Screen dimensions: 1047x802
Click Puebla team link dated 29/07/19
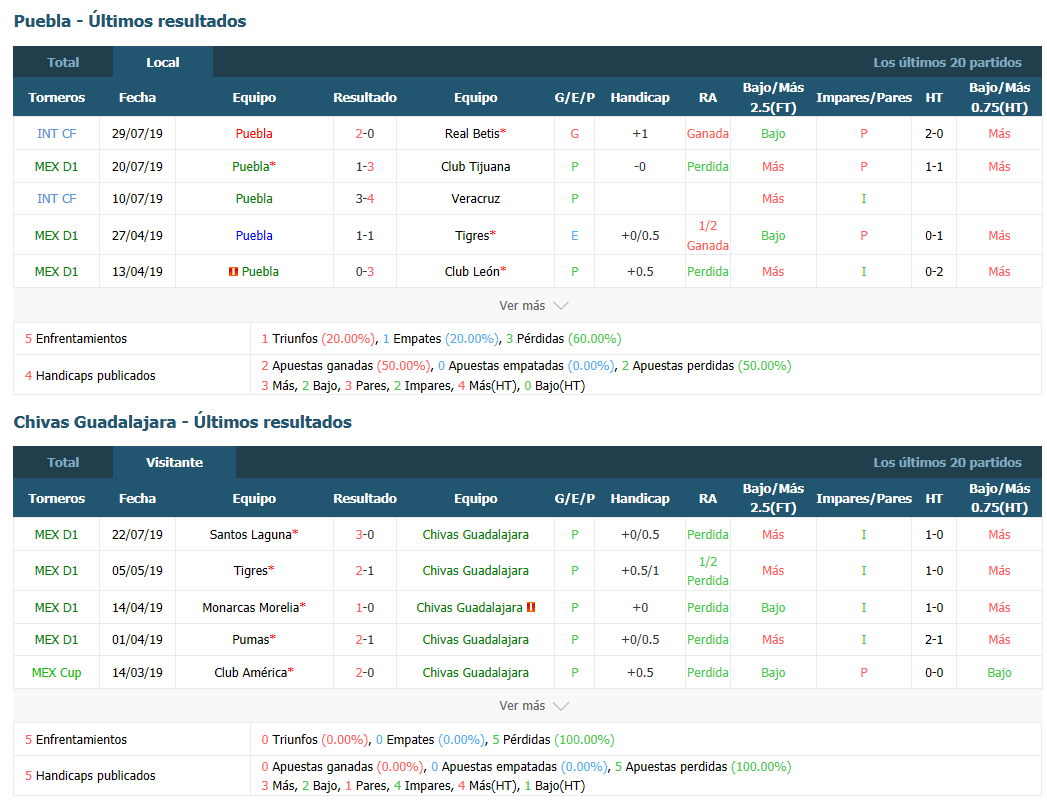[x=254, y=134]
